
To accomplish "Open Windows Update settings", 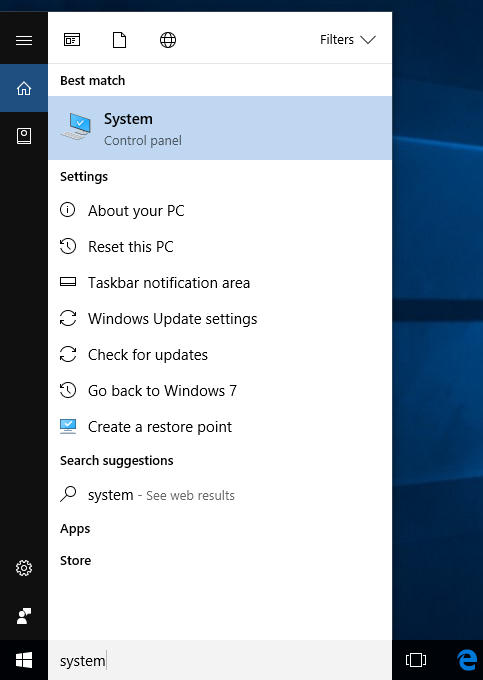I will coord(220,319).
